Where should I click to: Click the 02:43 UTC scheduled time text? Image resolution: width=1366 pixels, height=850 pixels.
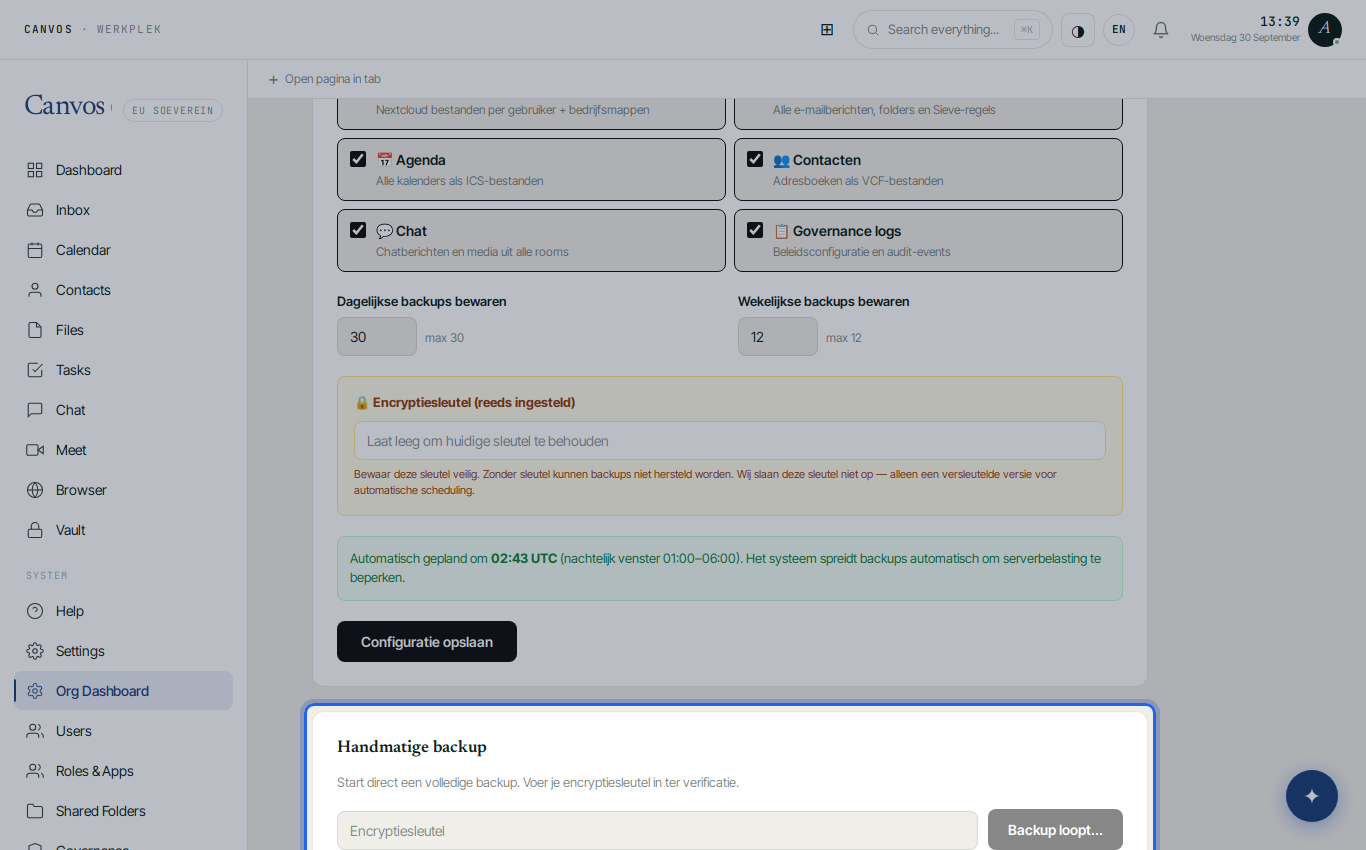(524, 559)
